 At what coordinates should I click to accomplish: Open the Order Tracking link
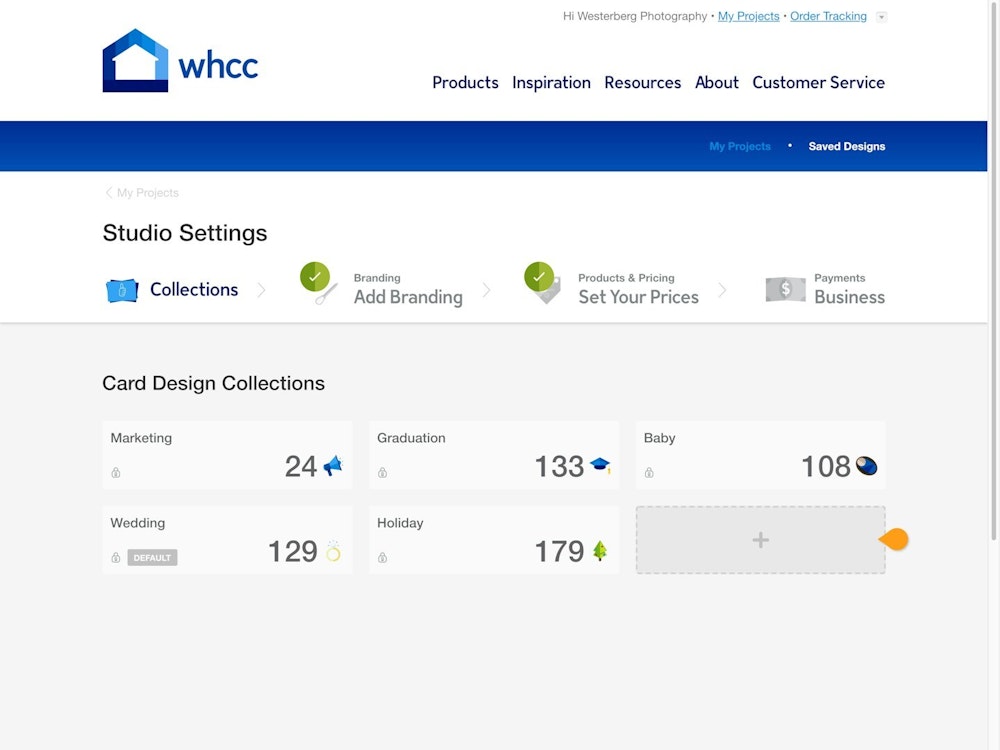[828, 16]
